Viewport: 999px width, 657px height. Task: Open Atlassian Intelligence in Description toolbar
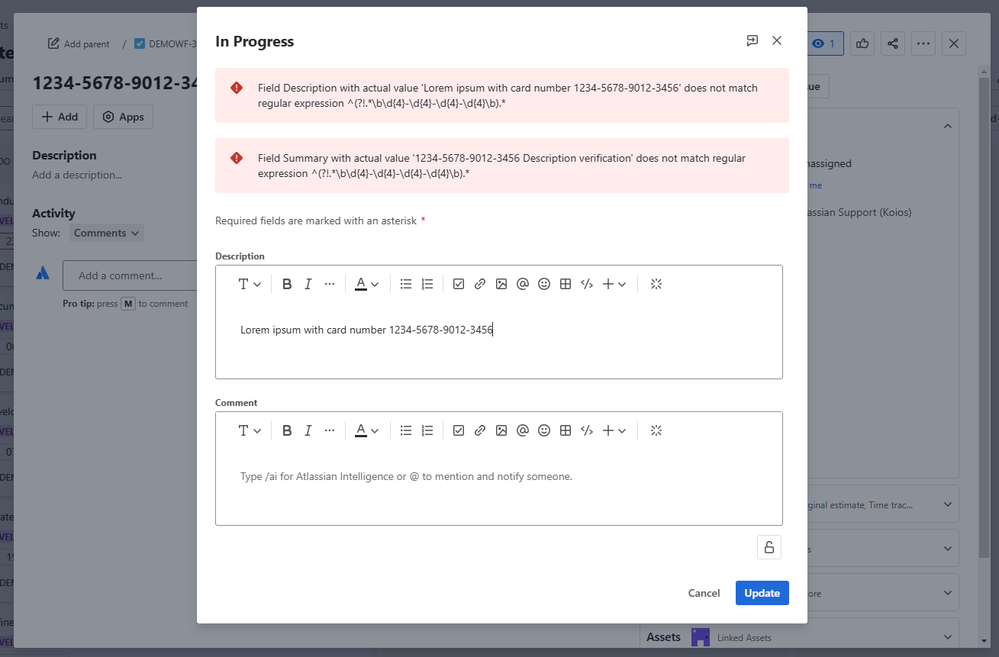tap(656, 284)
